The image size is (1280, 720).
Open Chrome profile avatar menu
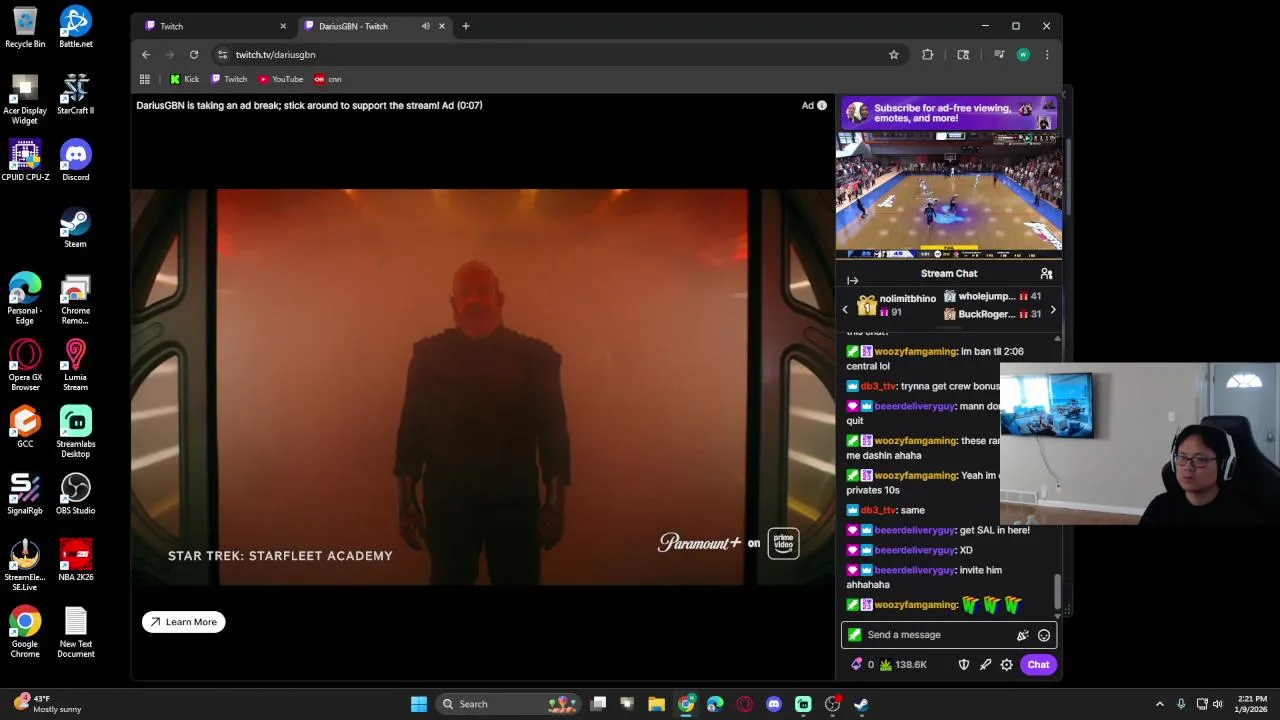point(1023,55)
